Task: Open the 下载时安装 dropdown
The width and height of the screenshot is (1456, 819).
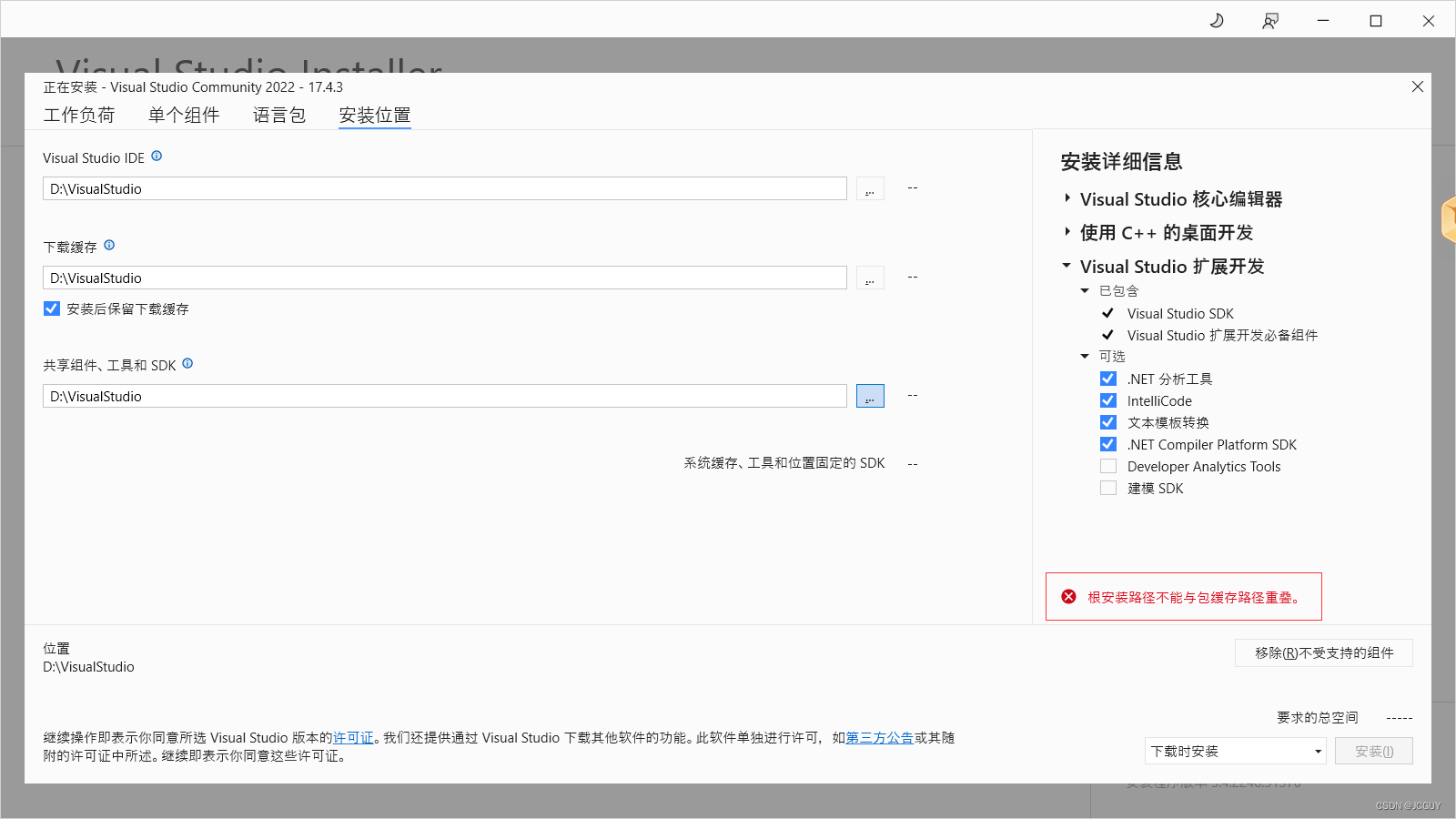Action: coord(1236,751)
